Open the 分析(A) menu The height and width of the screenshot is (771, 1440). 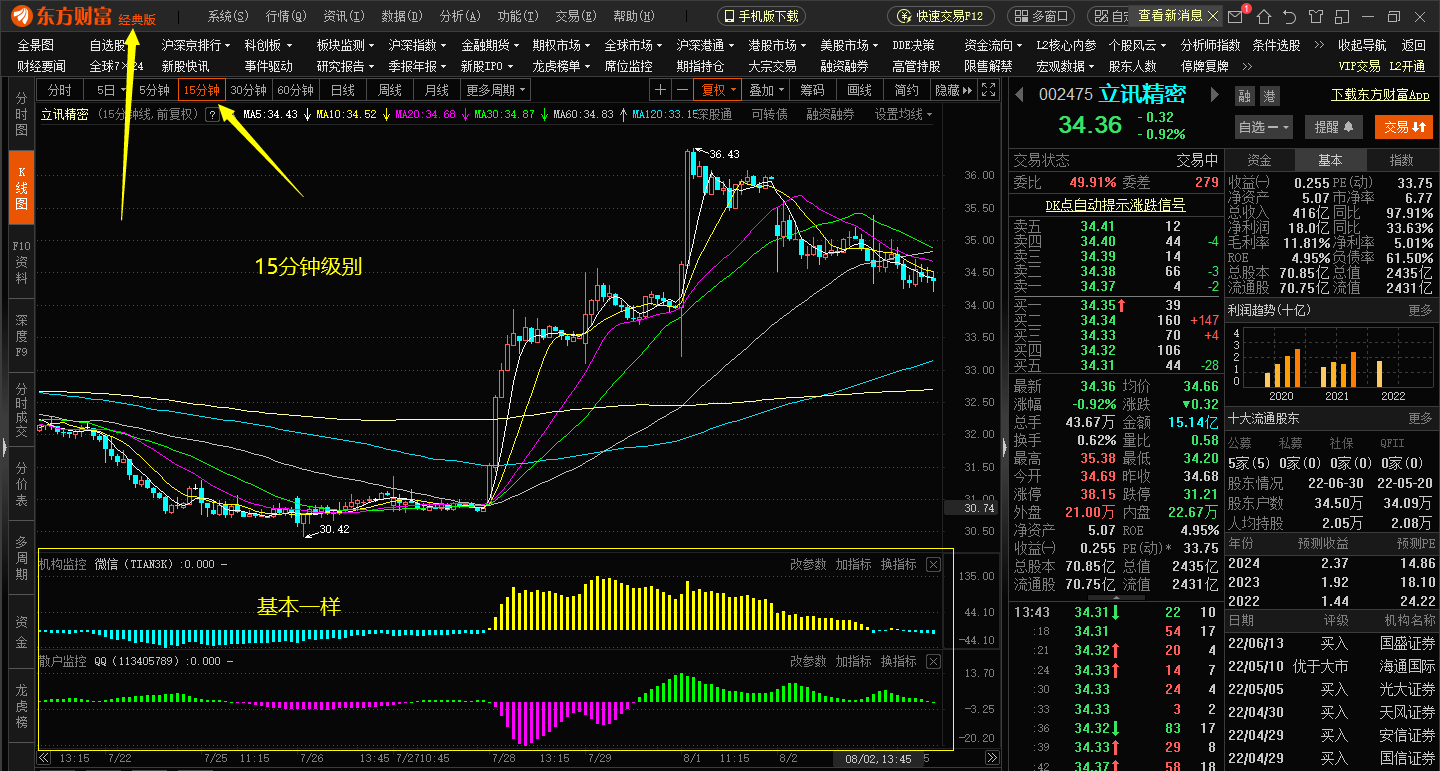(x=459, y=16)
